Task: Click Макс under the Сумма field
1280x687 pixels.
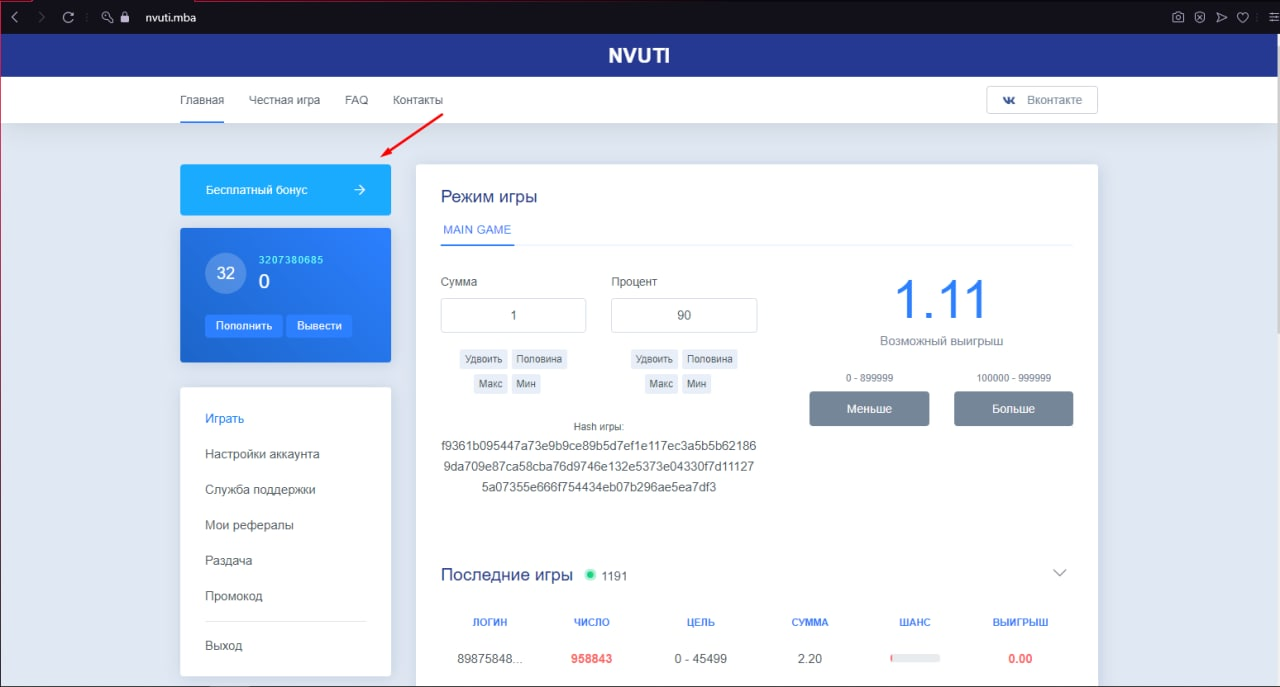Action: [491, 384]
